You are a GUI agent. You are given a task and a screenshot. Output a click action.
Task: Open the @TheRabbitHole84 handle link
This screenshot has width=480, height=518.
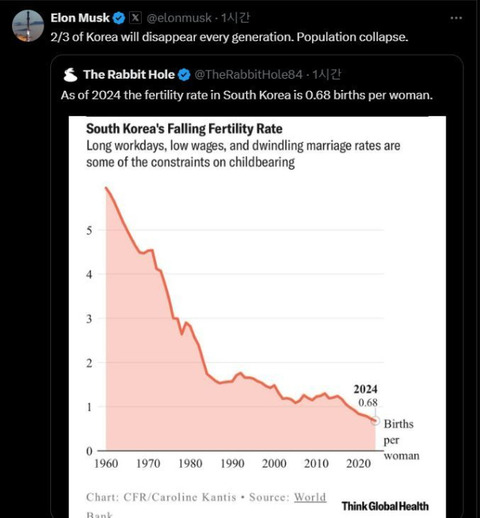248,75
